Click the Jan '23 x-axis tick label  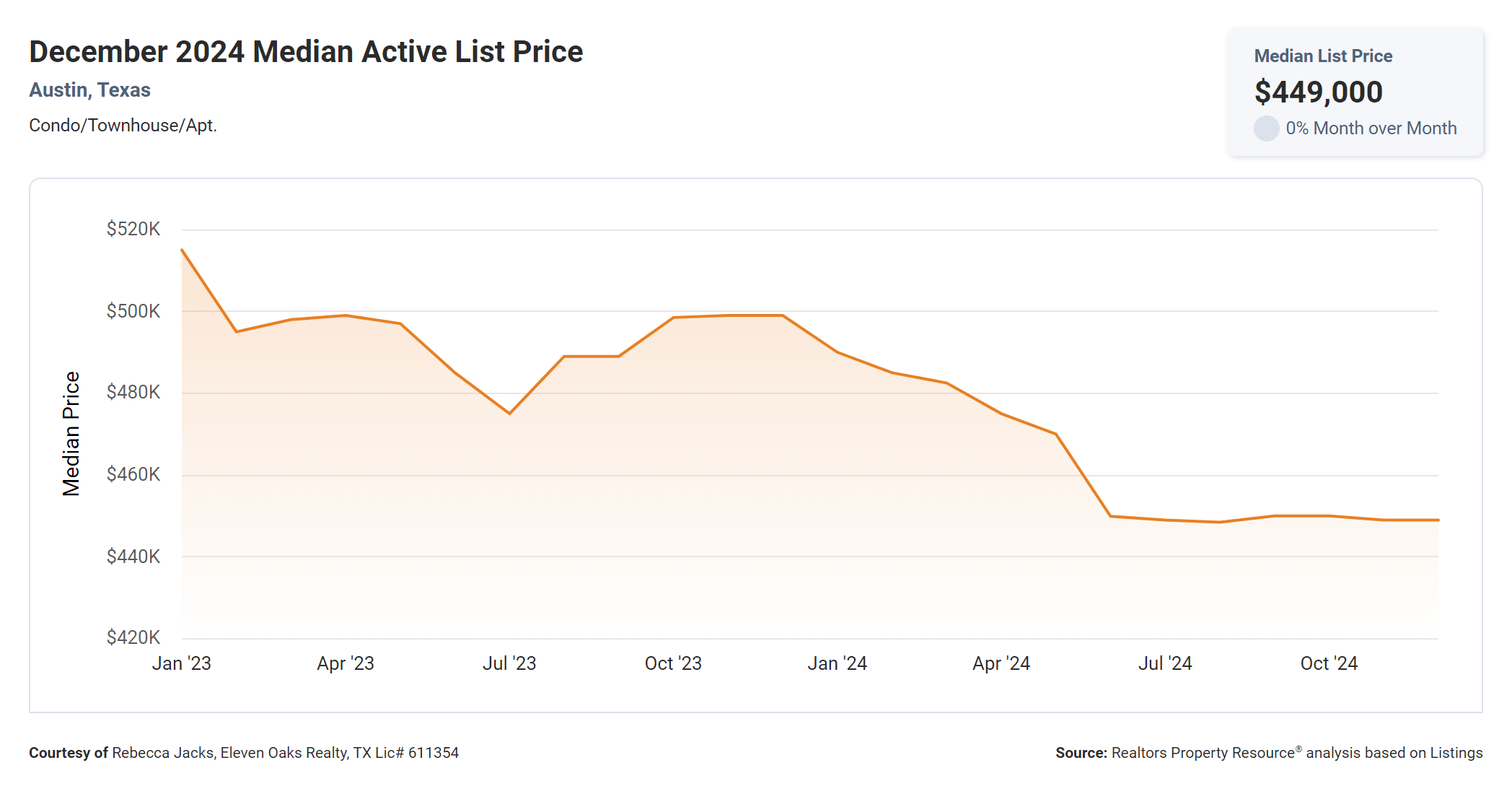coord(182,664)
